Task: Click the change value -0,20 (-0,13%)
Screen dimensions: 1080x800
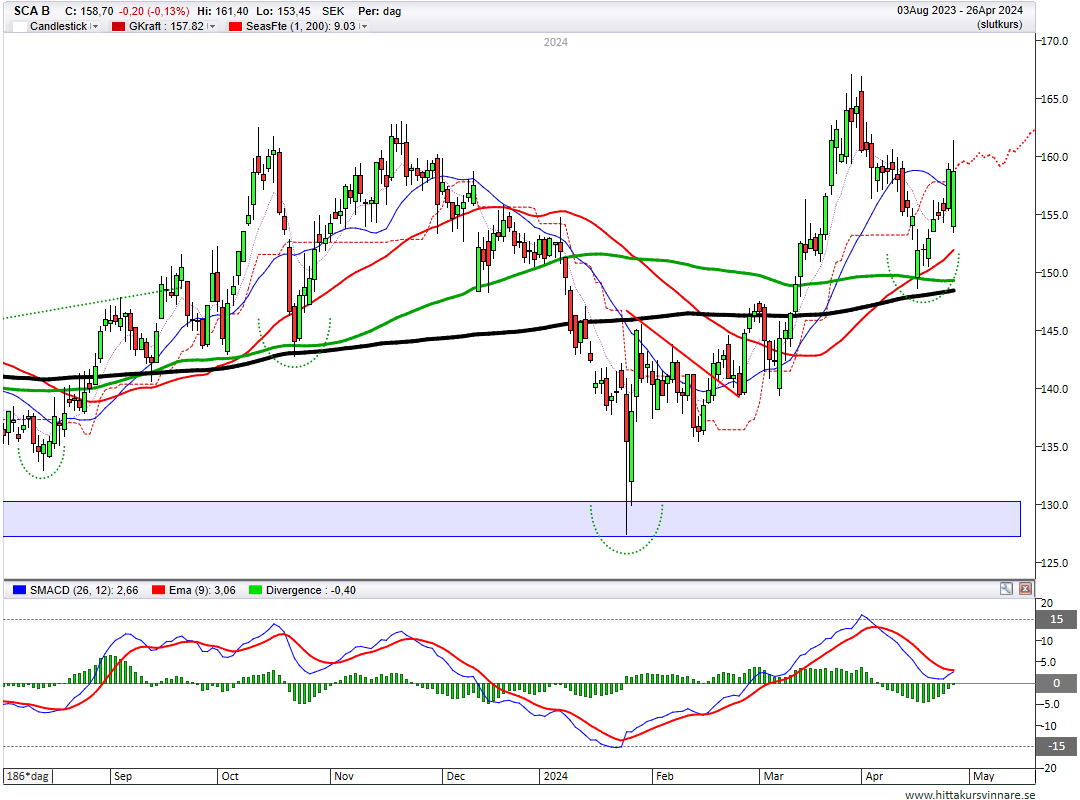Action: click(x=154, y=11)
